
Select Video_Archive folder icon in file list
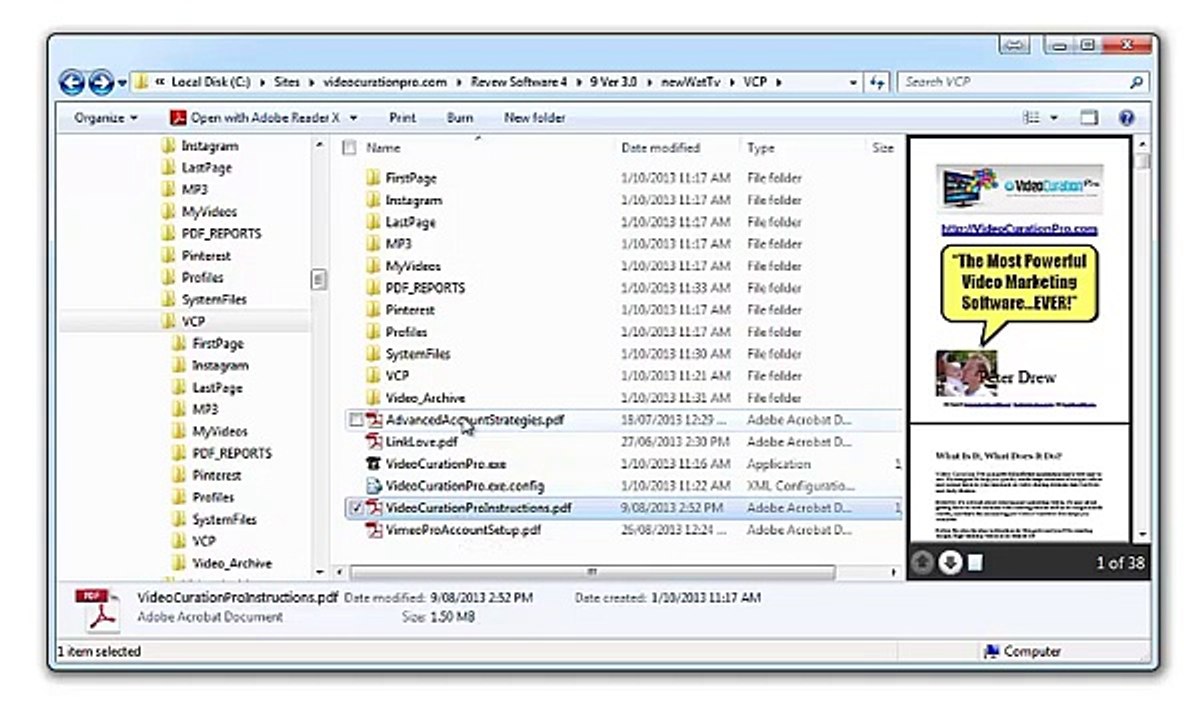point(373,398)
